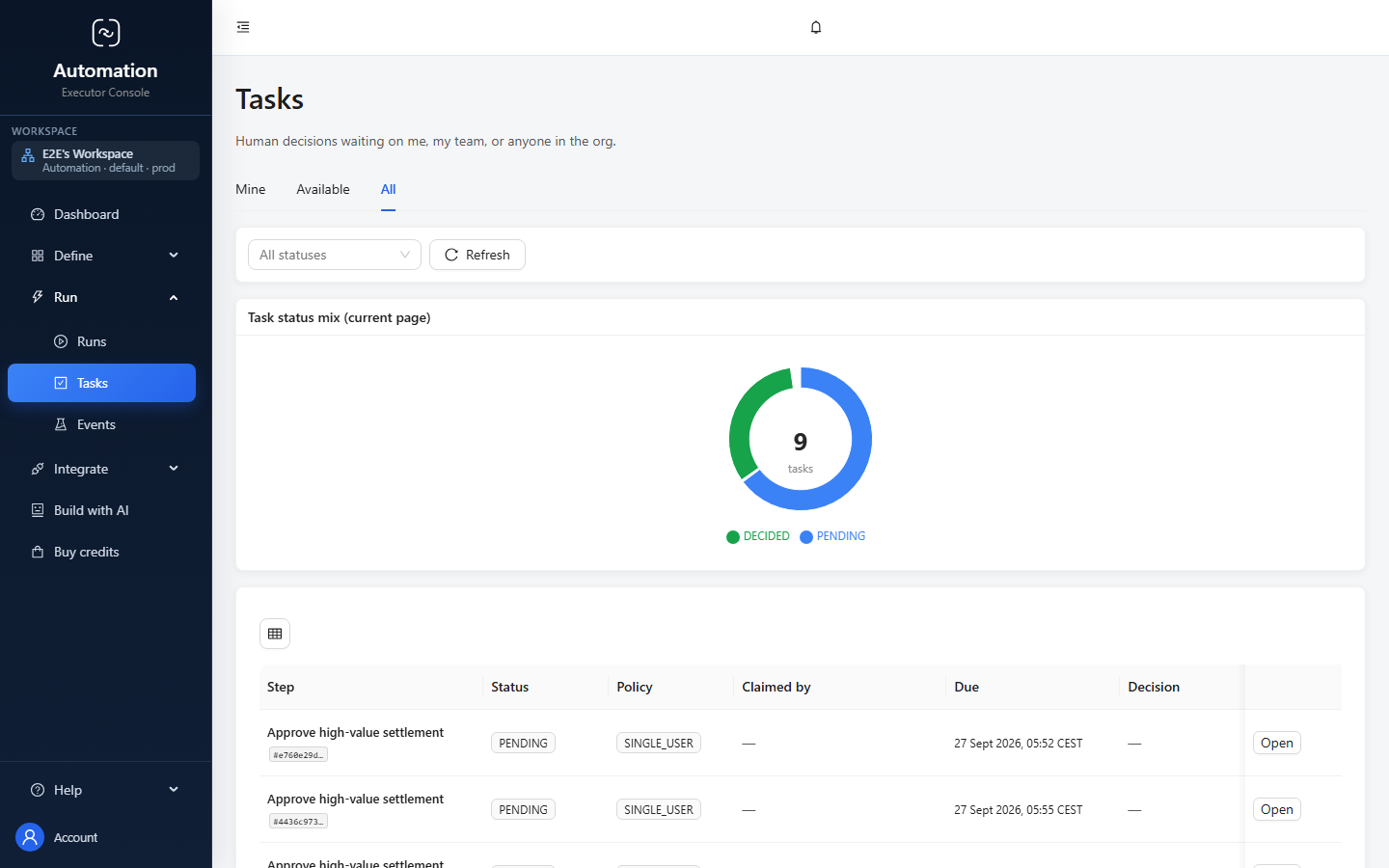Click the E2E's Workspace selector
Viewport: 1389px width, 868px height.
tap(105, 160)
